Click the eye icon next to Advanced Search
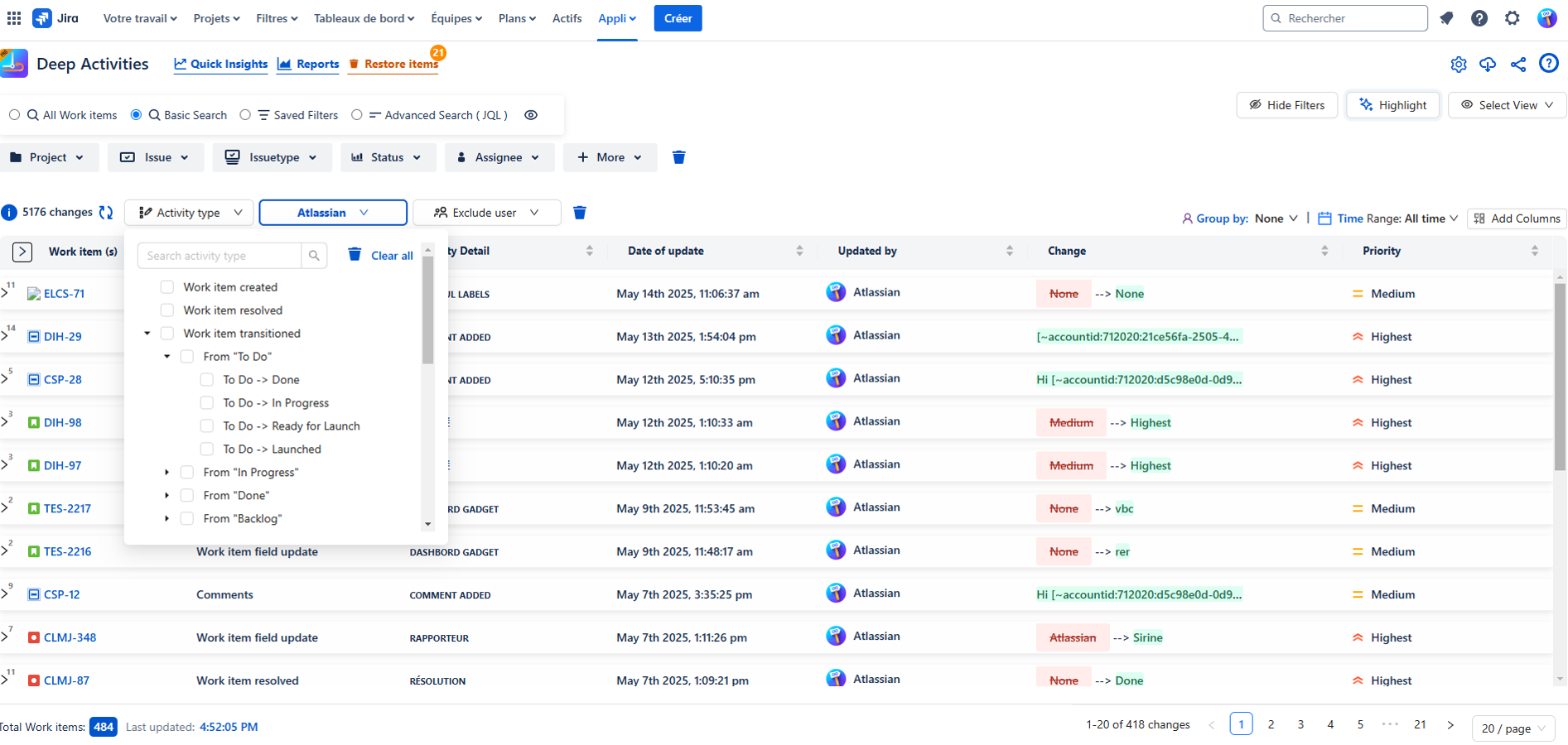This screenshot has height=745, width=1568. (531, 115)
